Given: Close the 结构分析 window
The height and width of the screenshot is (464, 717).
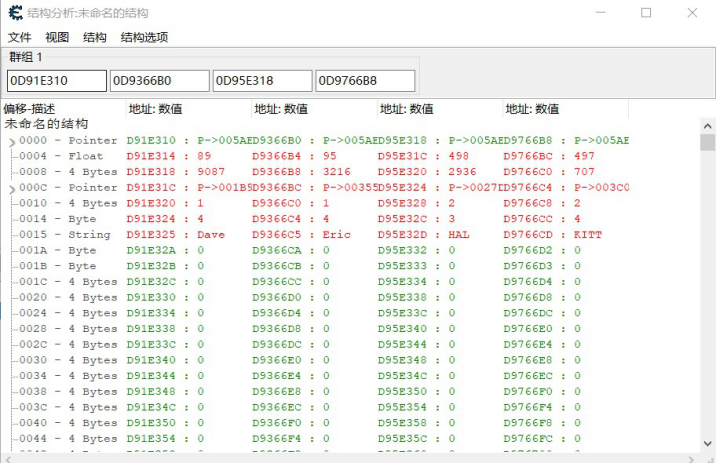Looking at the screenshot, I should (692, 13).
